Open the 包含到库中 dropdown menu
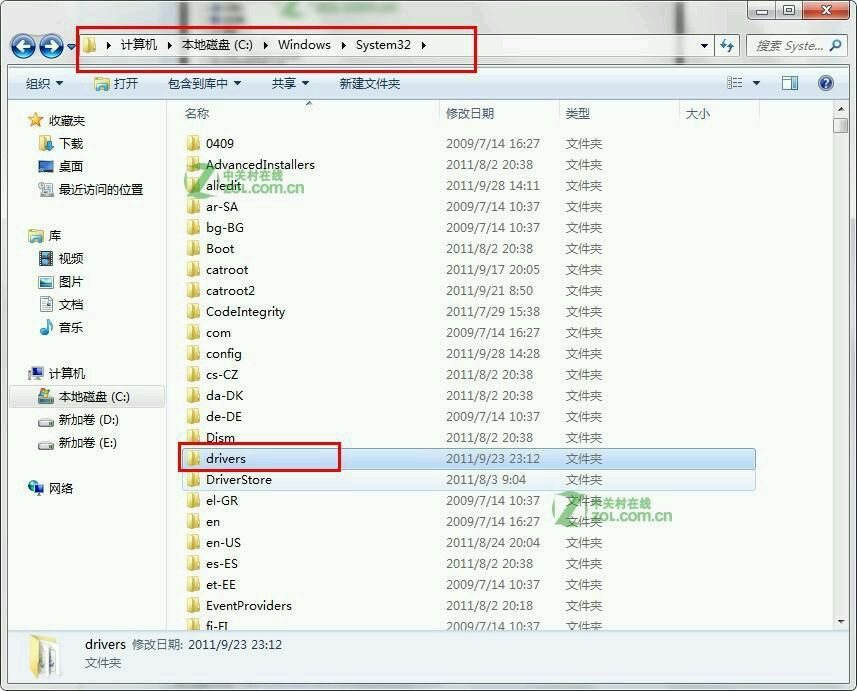This screenshot has width=857, height=691. click(204, 84)
